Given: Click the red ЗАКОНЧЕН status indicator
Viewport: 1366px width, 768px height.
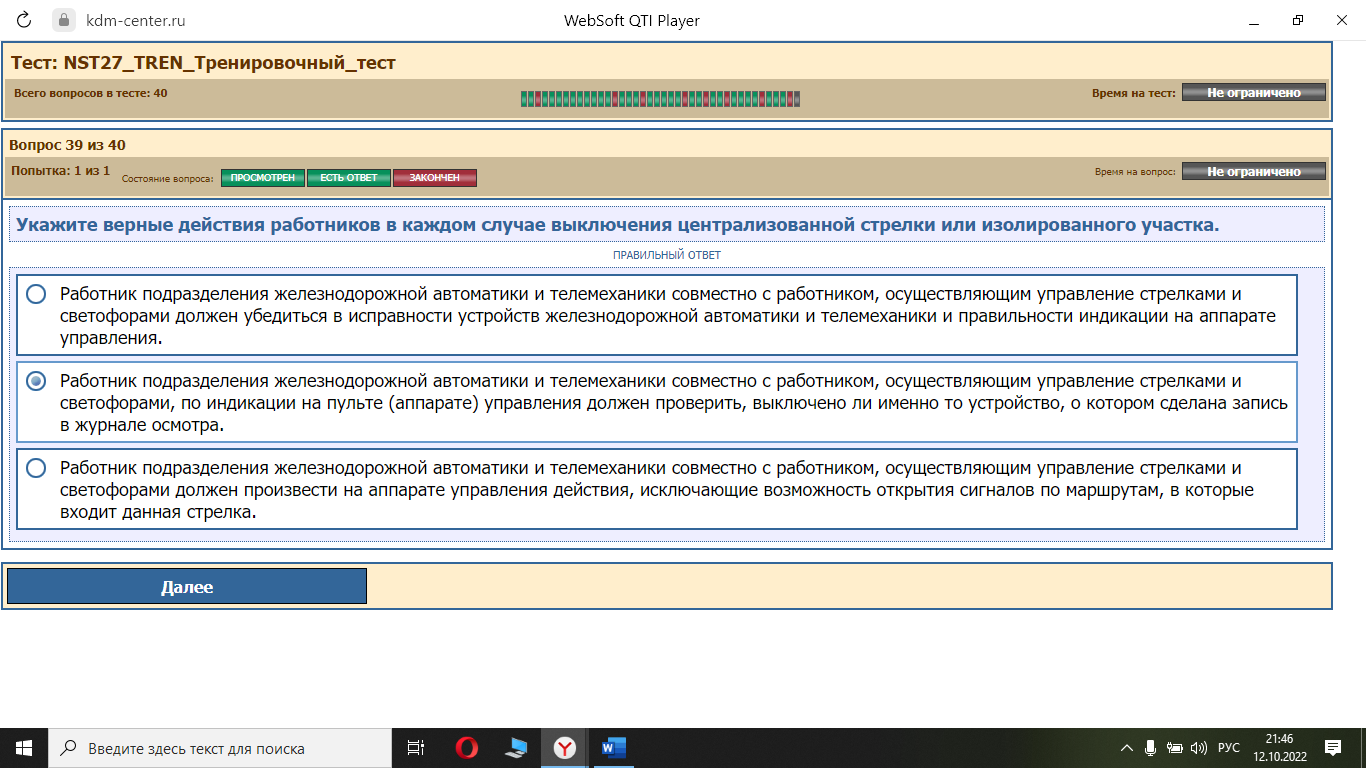Looking at the screenshot, I should click(x=435, y=178).
